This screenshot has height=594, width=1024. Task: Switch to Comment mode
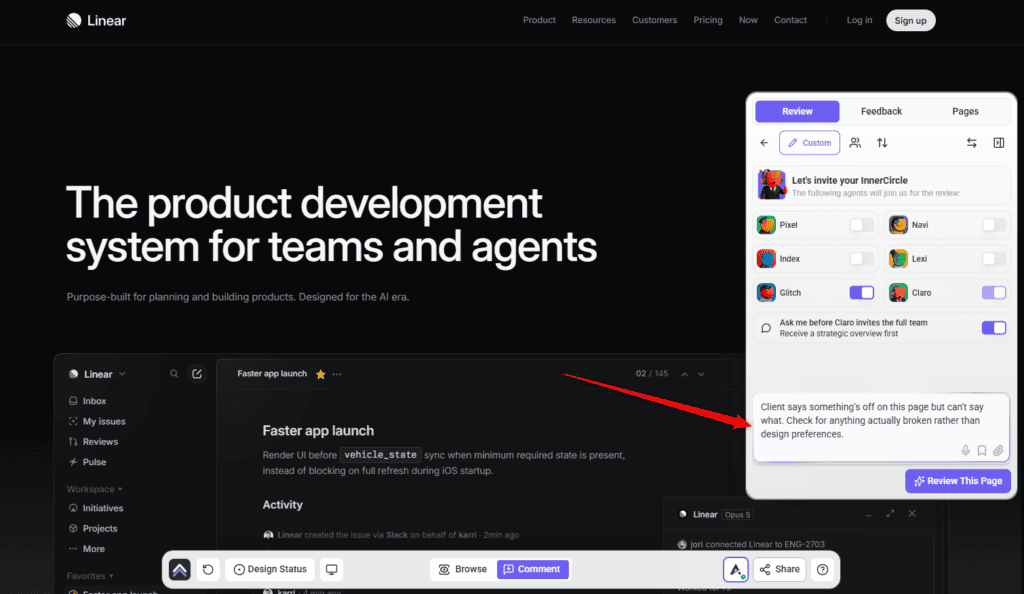coord(532,569)
